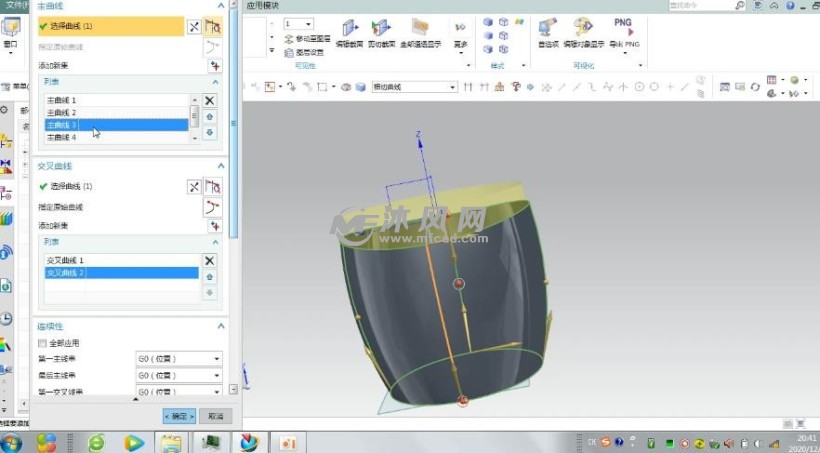Click the Clip Section icon in ribbon
The width and height of the screenshot is (820, 453).
(x=381, y=29)
